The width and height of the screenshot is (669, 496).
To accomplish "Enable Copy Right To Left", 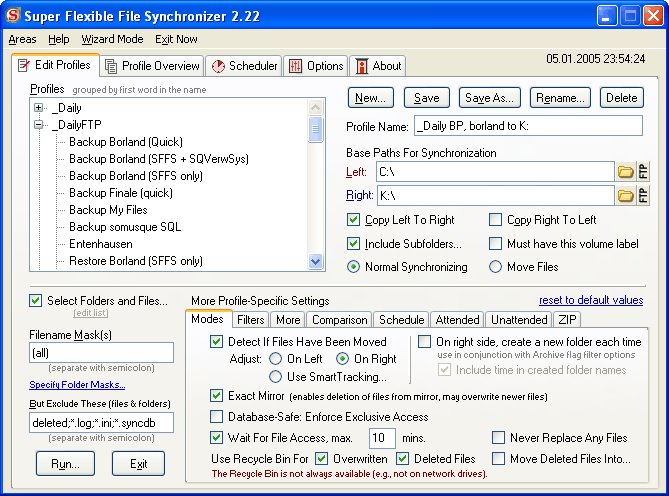I will coord(495,220).
